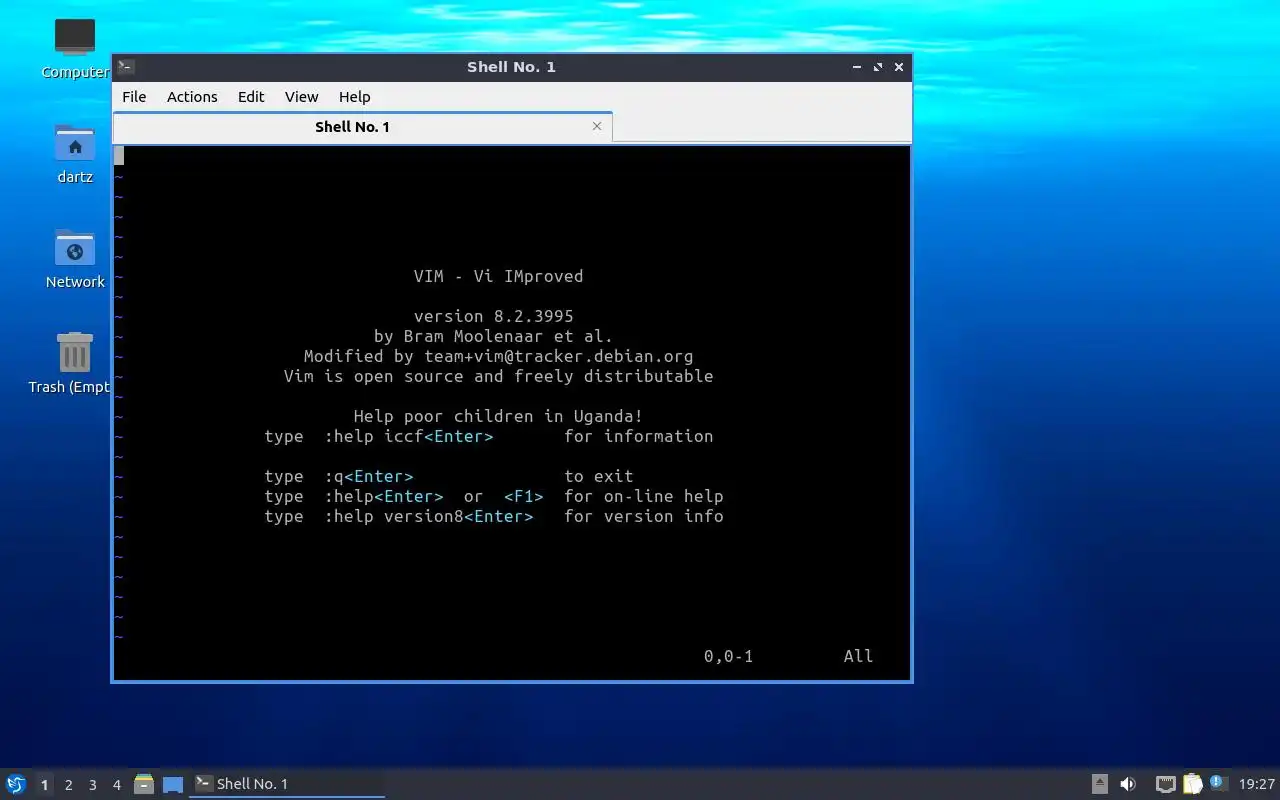
Task: Click the Shell No. 1 taskbar button
Action: (x=288, y=784)
